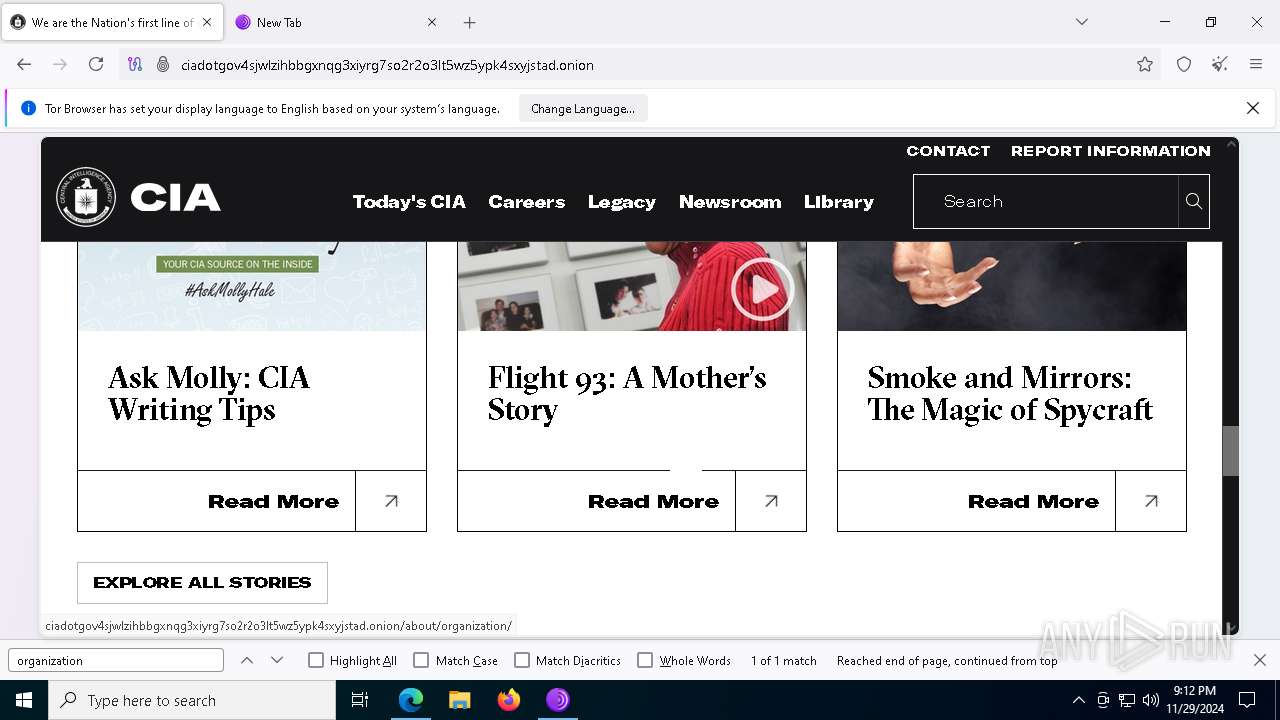
Task: Find next match with down arrow
Action: (277, 660)
